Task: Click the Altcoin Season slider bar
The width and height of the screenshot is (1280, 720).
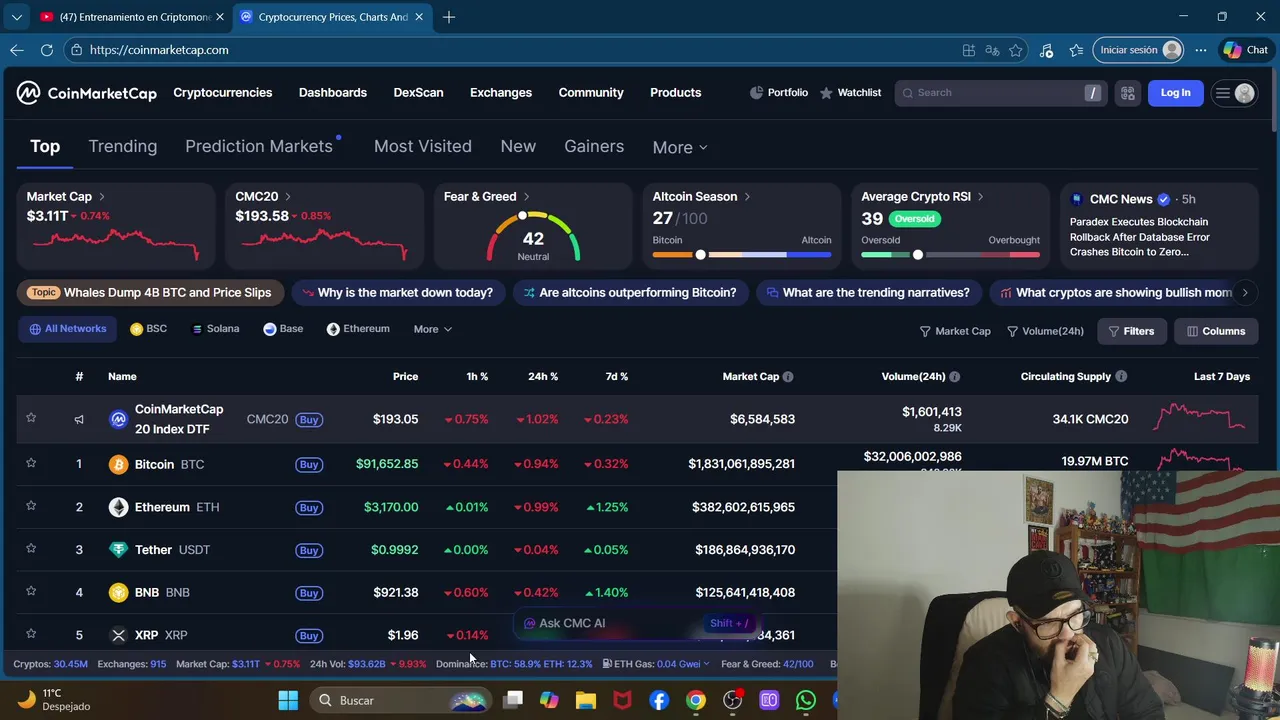Action: (x=742, y=255)
